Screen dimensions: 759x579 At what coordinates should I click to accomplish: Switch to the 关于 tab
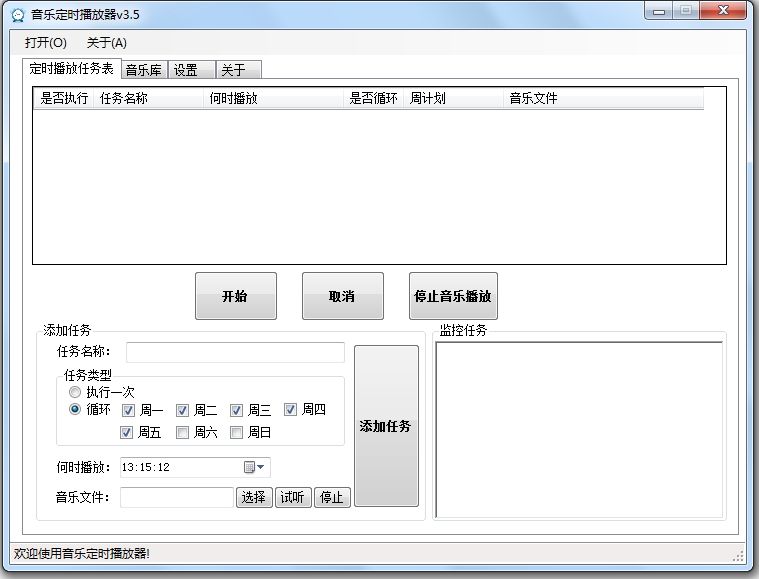[239, 70]
